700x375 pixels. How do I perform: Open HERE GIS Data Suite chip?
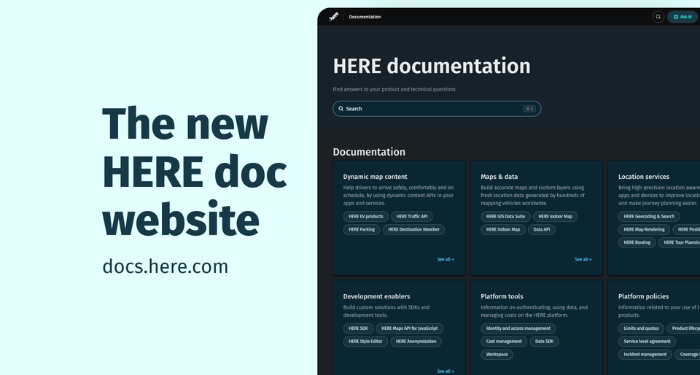coord(505,217)
